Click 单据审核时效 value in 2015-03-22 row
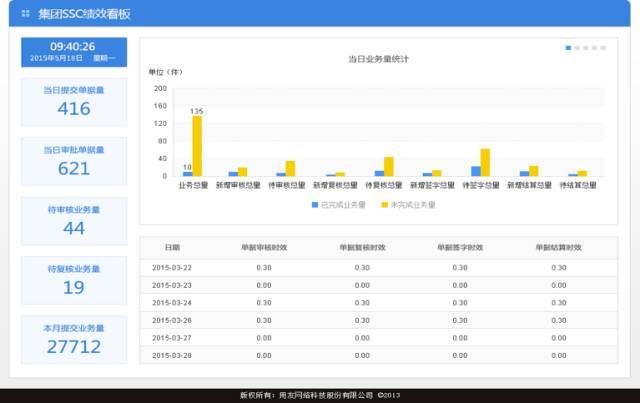 [264, 268]
